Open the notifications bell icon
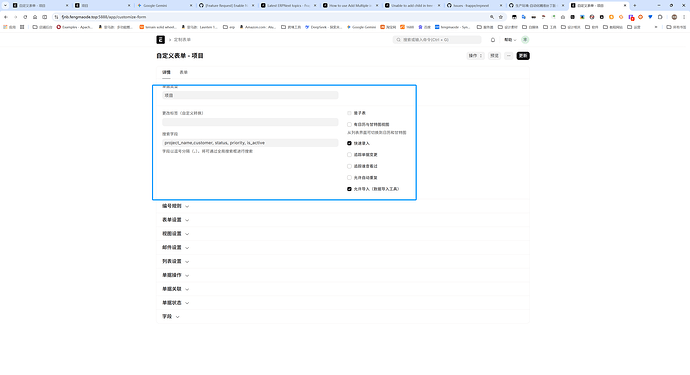 (x=493, y=40)
